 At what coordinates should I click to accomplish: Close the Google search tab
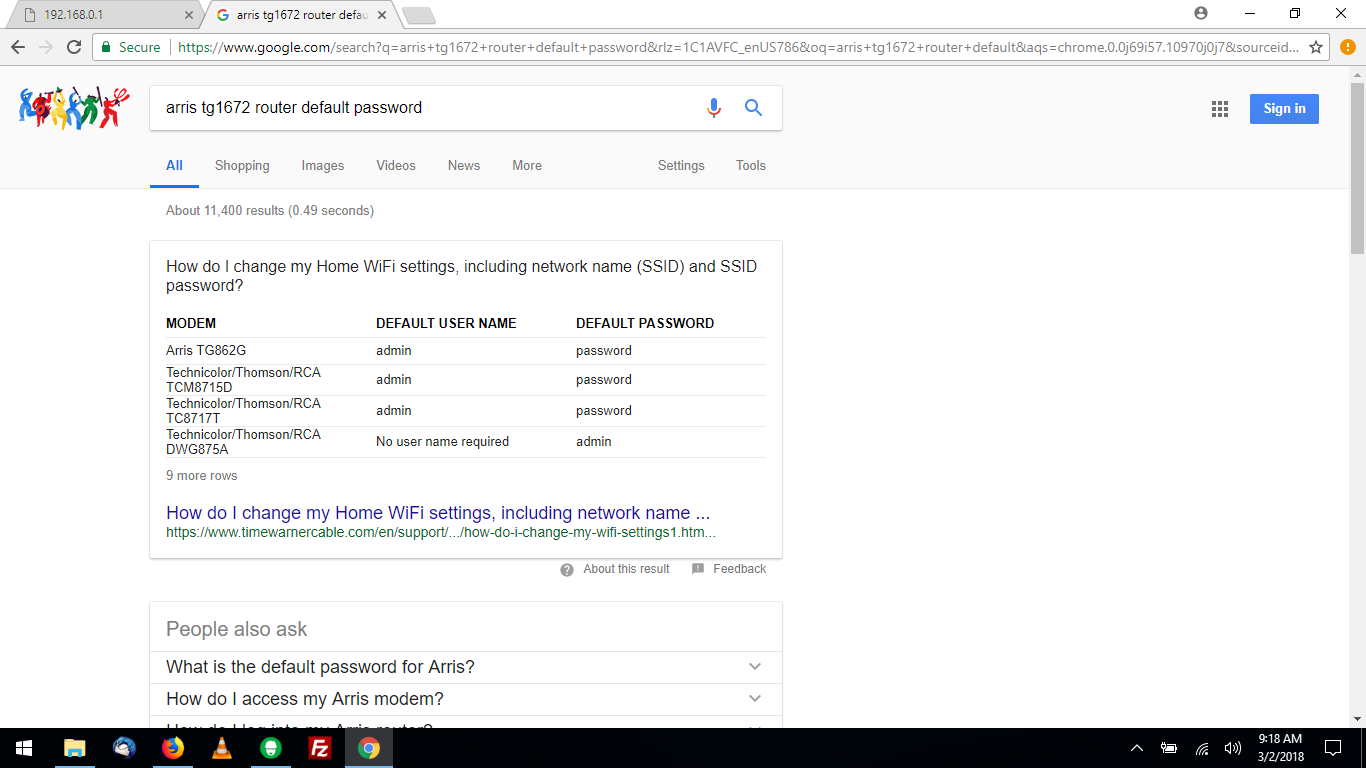382,15
